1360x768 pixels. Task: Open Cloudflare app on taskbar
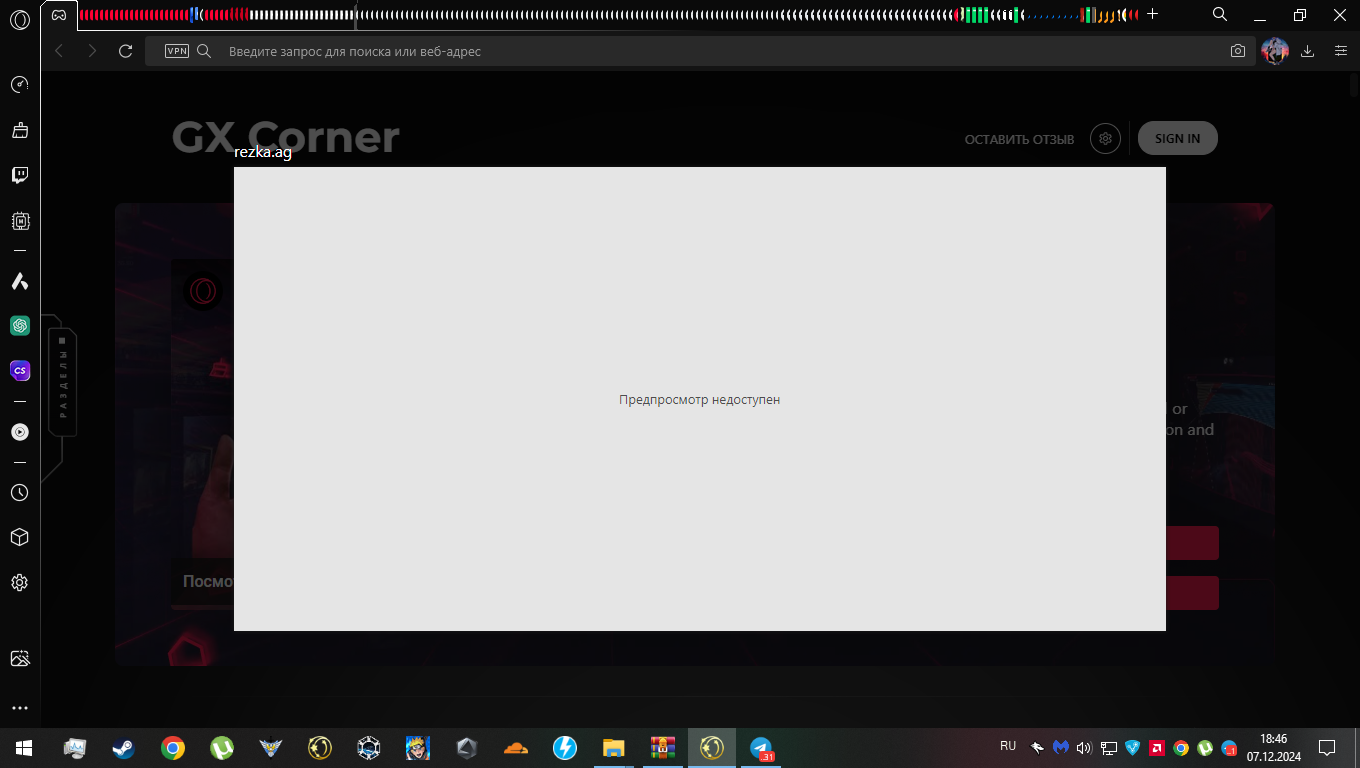[516, 747]
